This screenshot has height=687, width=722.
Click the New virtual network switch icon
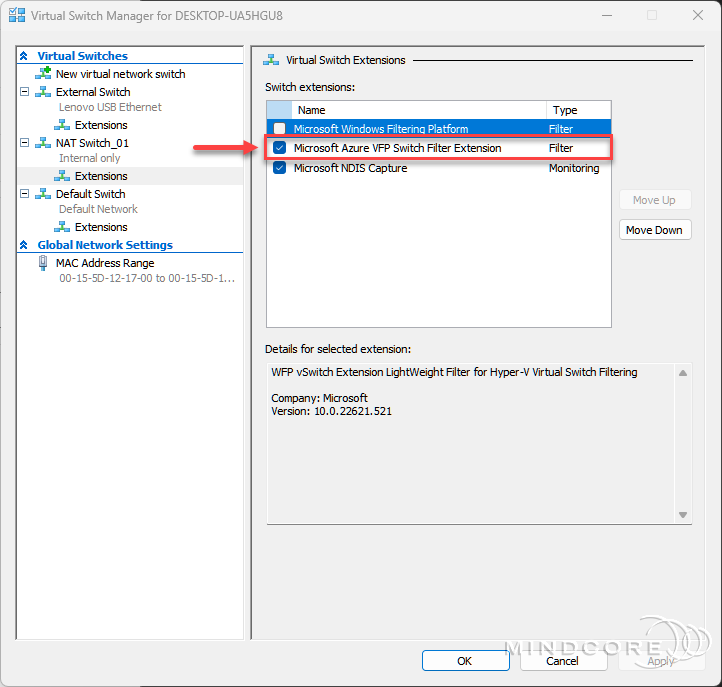(43, 73)
